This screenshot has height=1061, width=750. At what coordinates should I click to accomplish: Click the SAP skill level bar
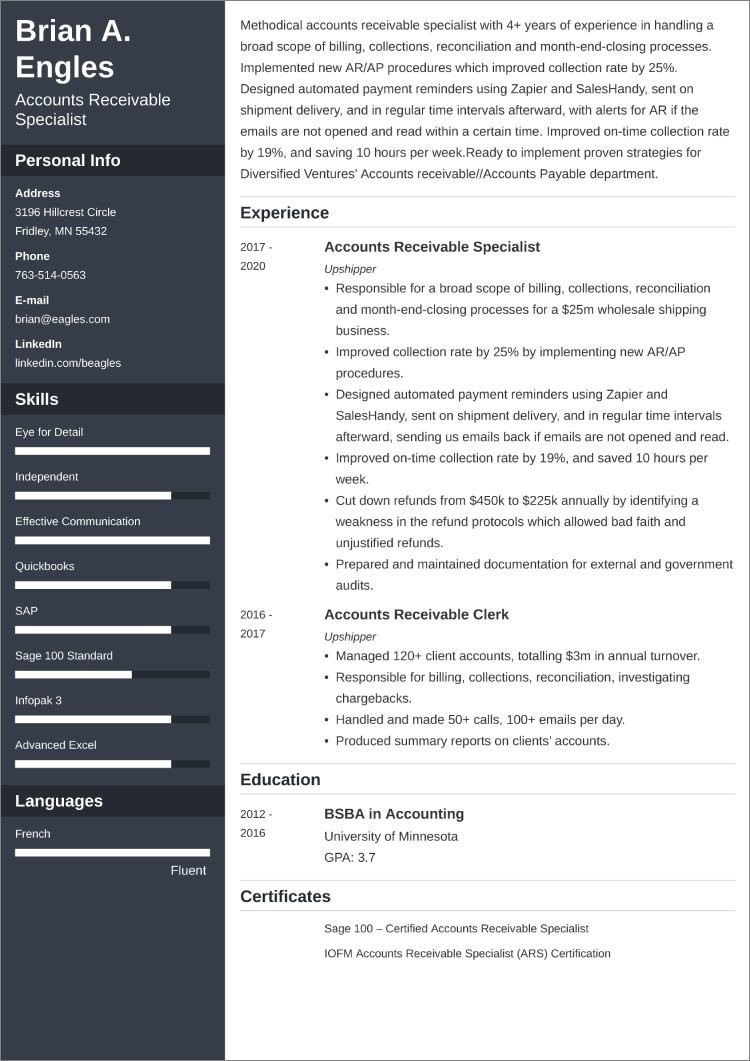point(112,630)
